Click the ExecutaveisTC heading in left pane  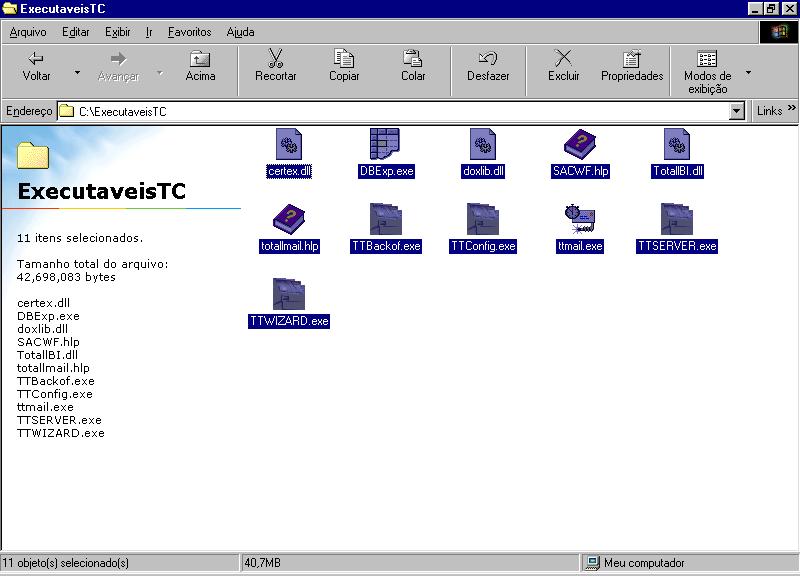click(x=102, y=191)
